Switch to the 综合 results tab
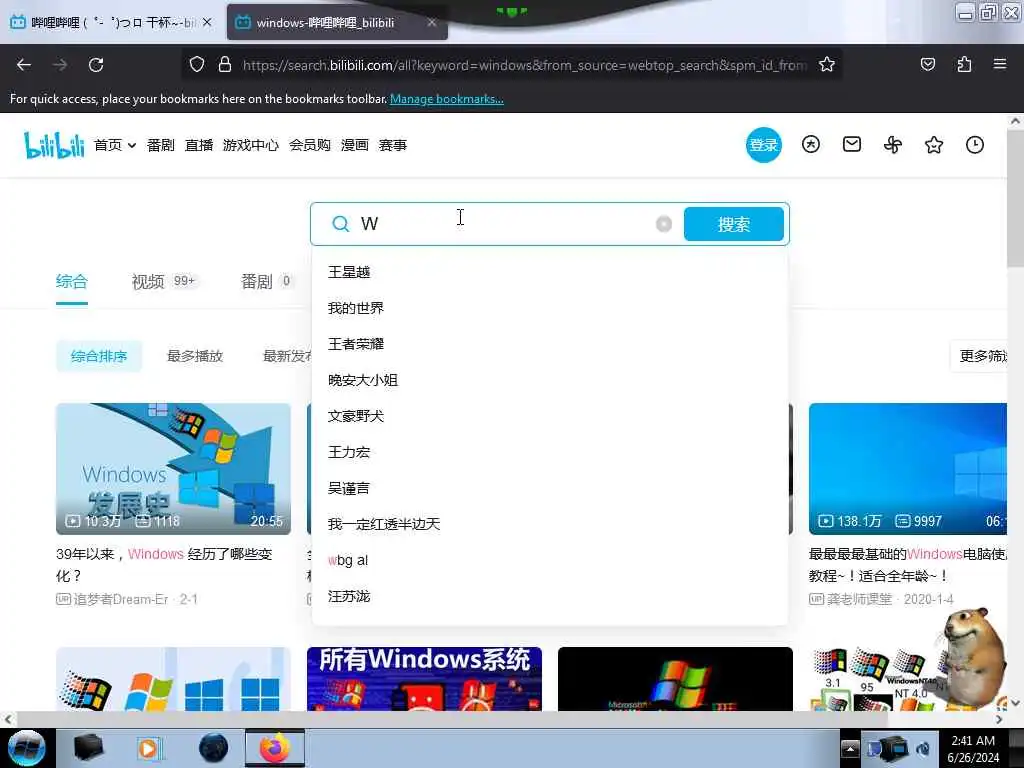 (x=72, y=281)
